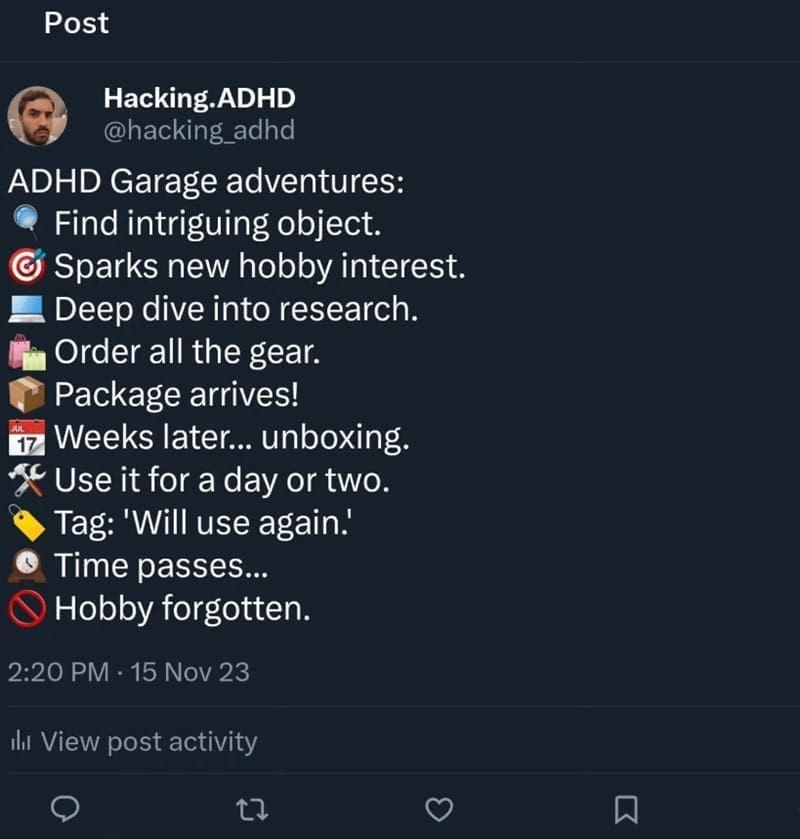800x839 pixels.
Task: Click the Hacking.ADHD display name
Action: pos(199,98)
